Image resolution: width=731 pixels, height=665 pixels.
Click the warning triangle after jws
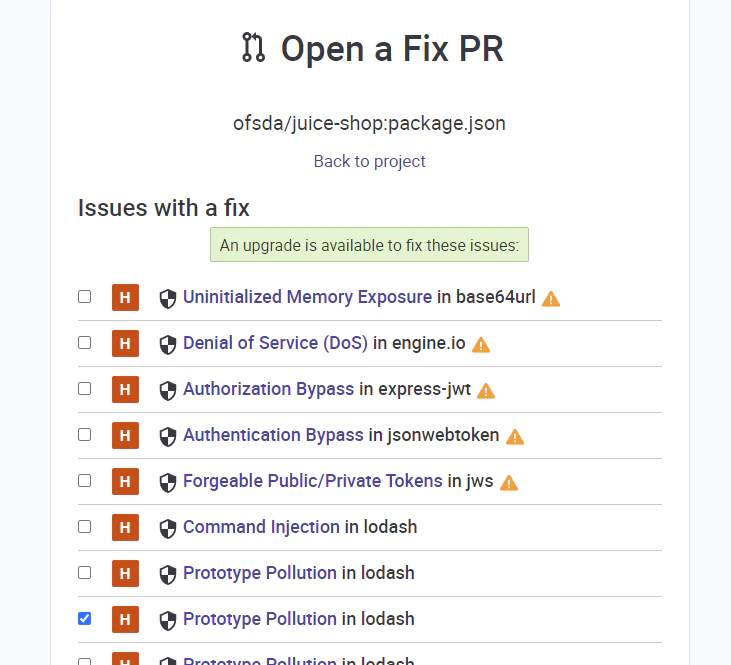click(x=509, y=483)
